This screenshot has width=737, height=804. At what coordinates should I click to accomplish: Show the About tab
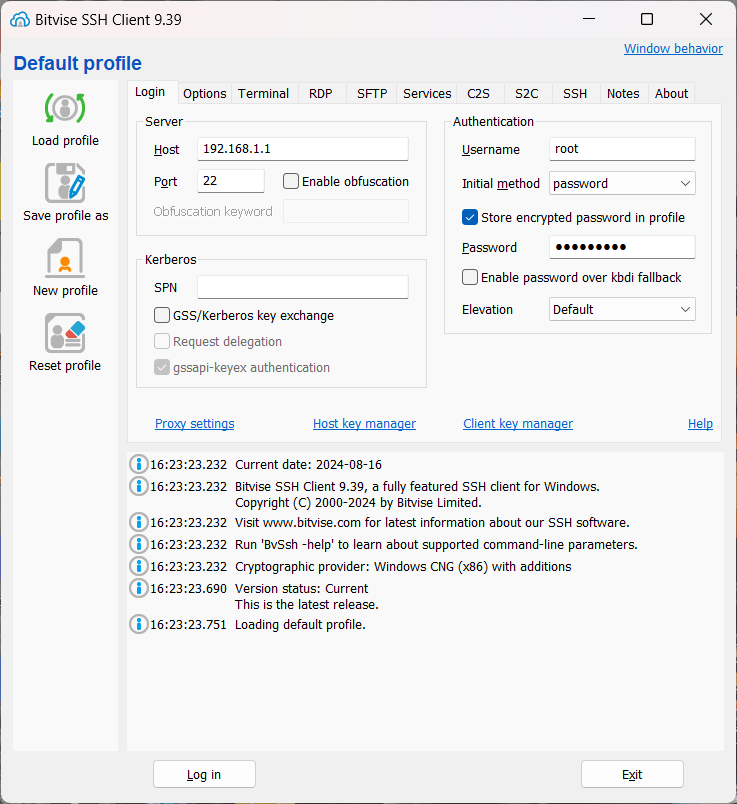point(671,94)
